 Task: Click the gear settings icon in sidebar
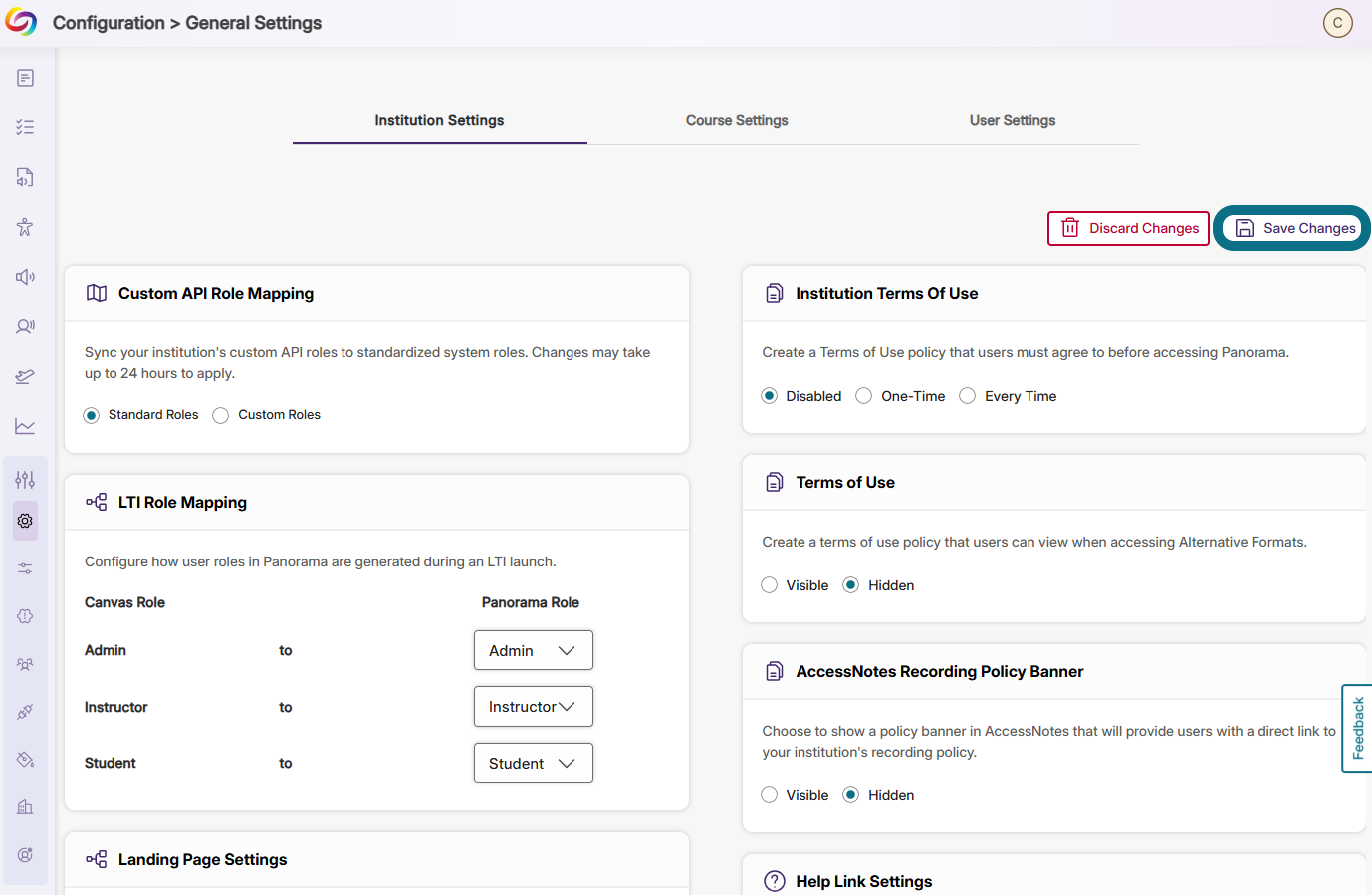(25, 521)
